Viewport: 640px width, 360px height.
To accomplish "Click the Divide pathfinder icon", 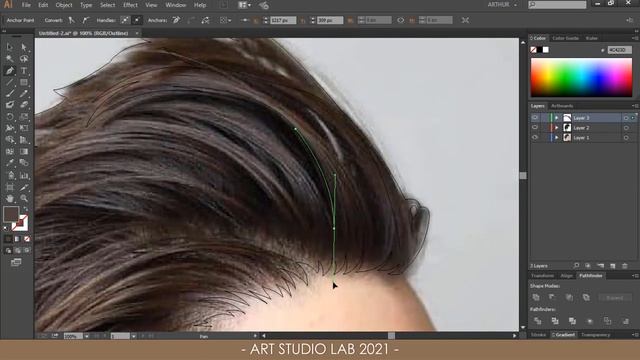I will click(x=538, y=321).
